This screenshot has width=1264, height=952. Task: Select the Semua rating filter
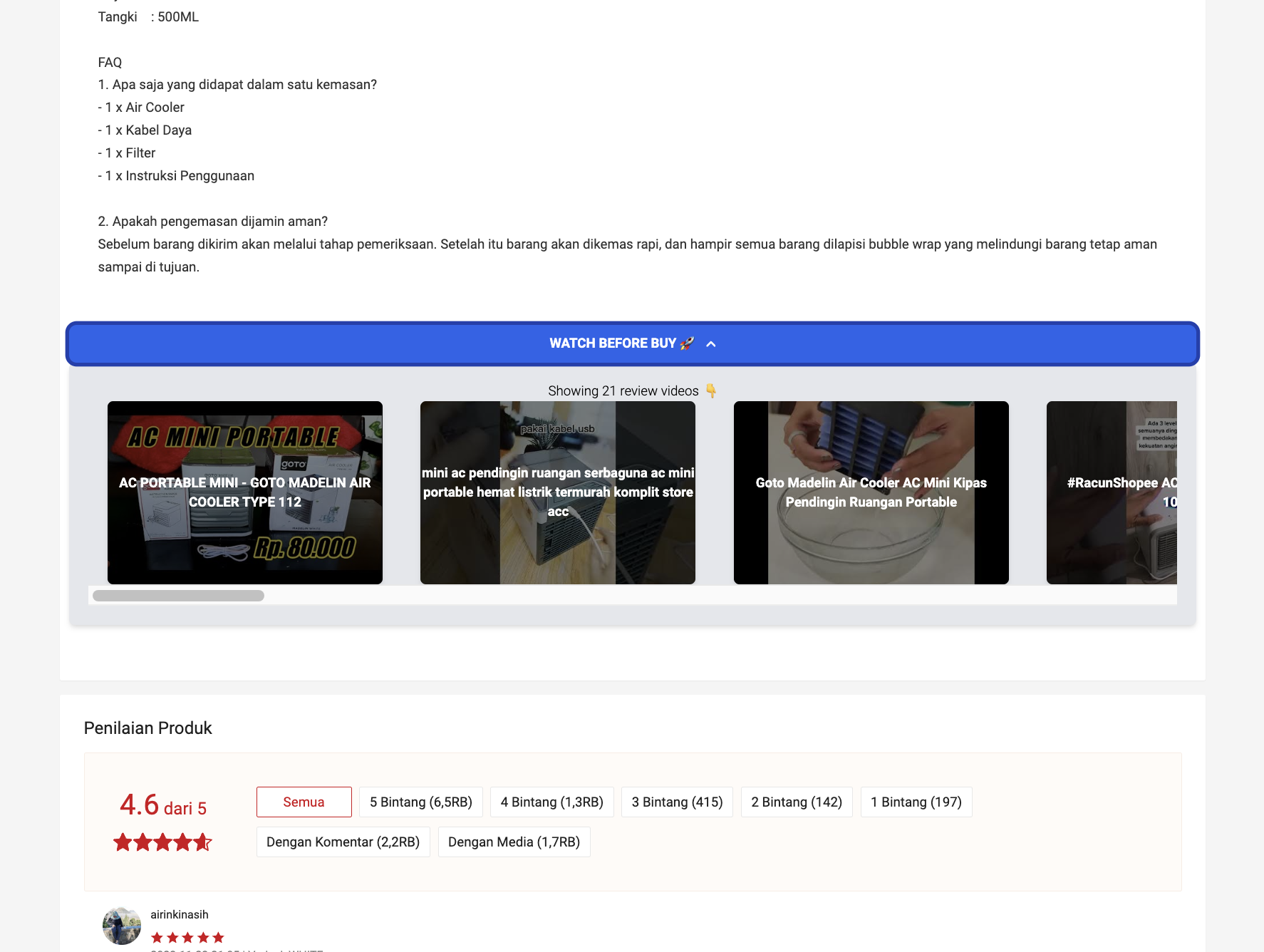pos(304,802)
